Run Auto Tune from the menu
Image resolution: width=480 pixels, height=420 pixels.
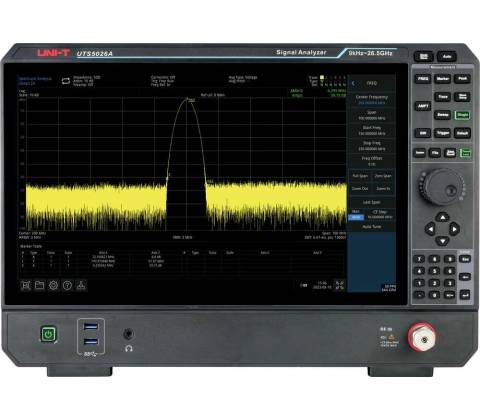(x=372, y=227)
